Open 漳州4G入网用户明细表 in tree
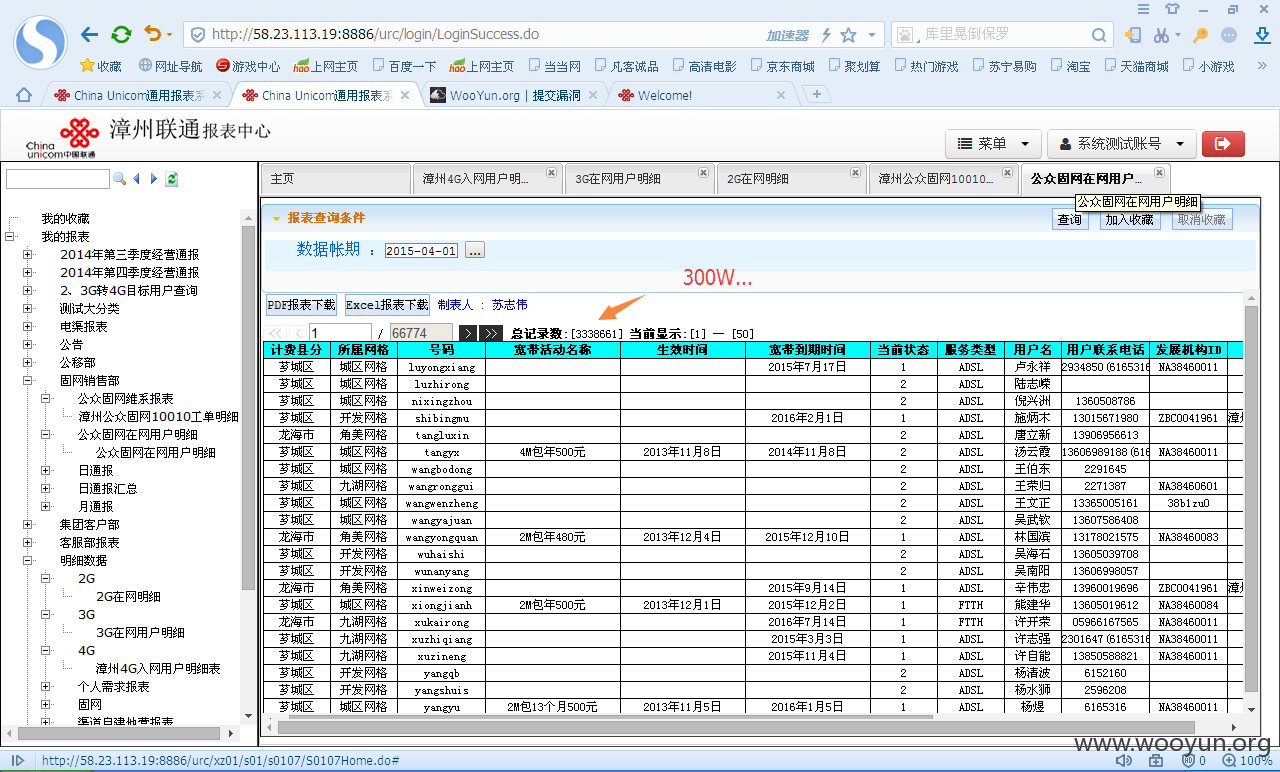The image size is (1280, 772). pyautogui.click(x=158, y=669)
